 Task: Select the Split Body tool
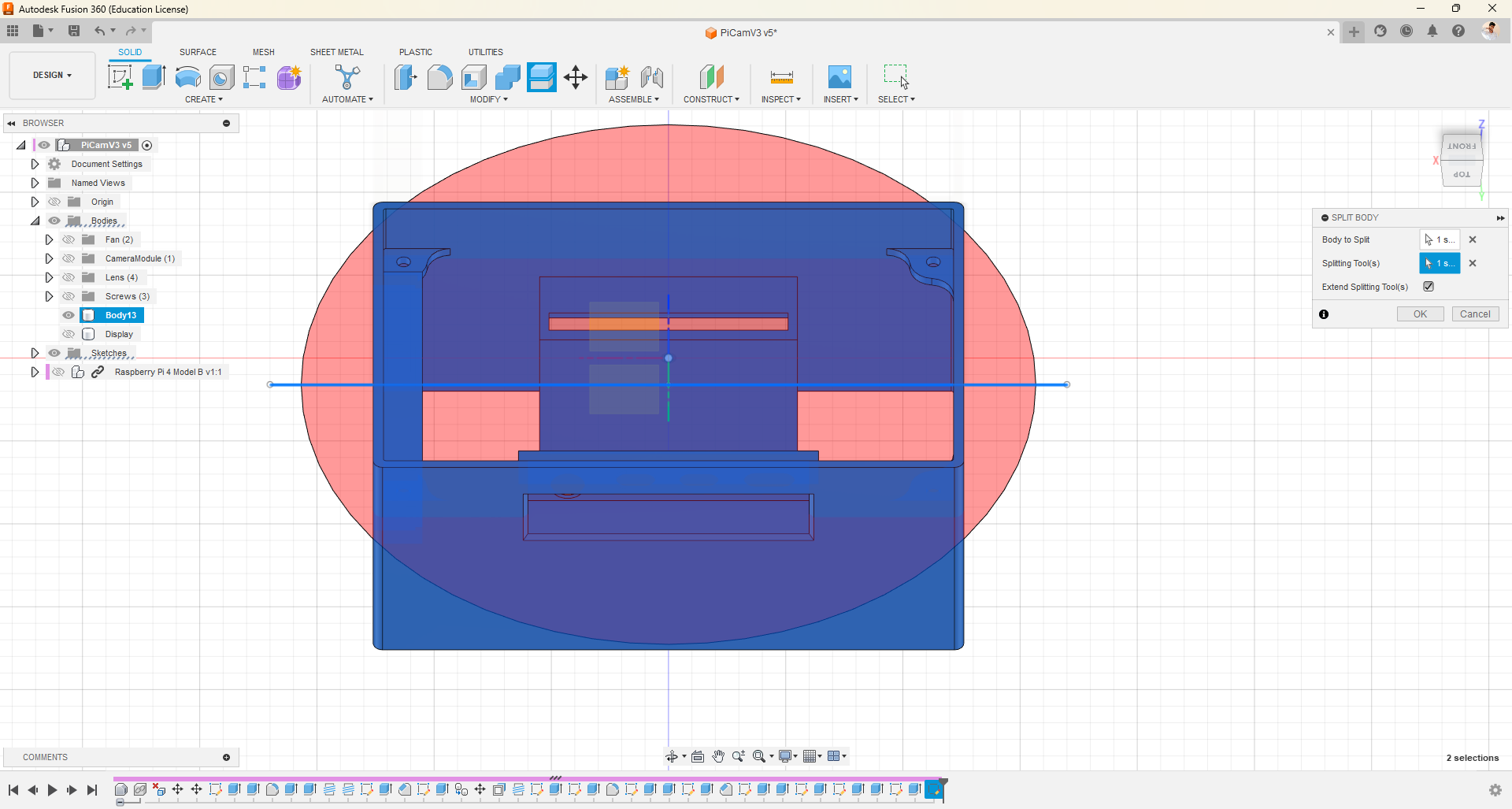tap(542, 77)
